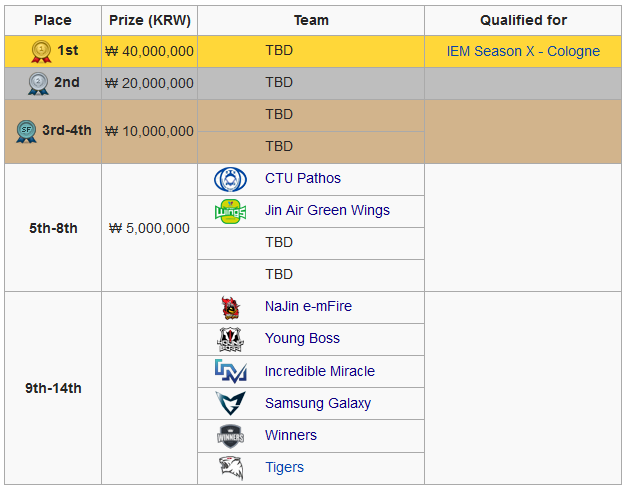627x488 pixels.
Task: Click the Winners shield logo
Action: coord(230,436)
